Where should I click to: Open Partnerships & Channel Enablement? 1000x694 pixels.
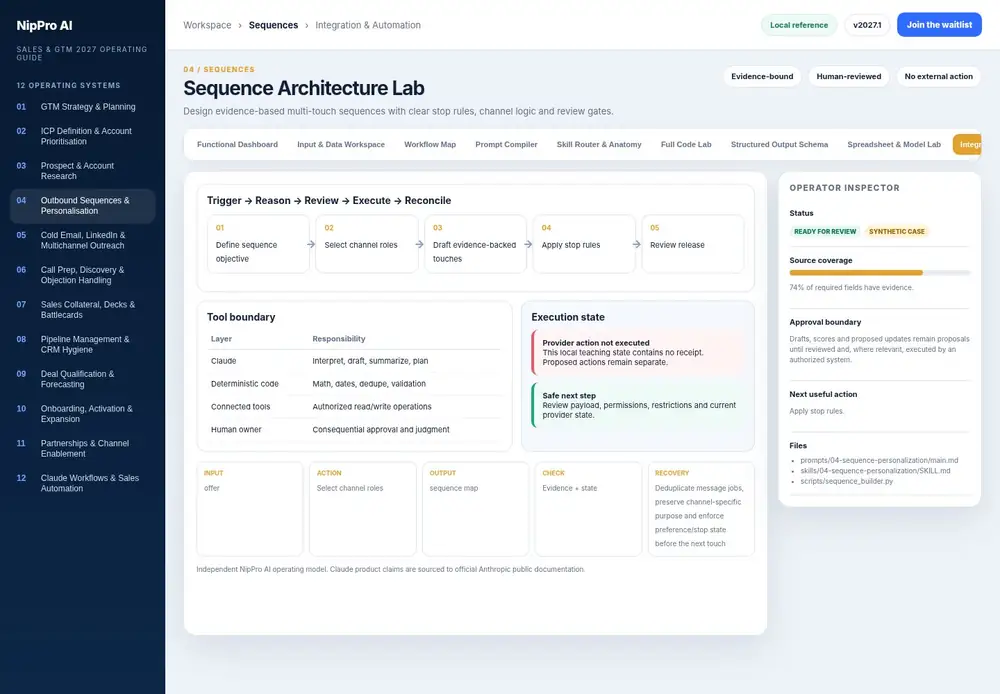82,448
